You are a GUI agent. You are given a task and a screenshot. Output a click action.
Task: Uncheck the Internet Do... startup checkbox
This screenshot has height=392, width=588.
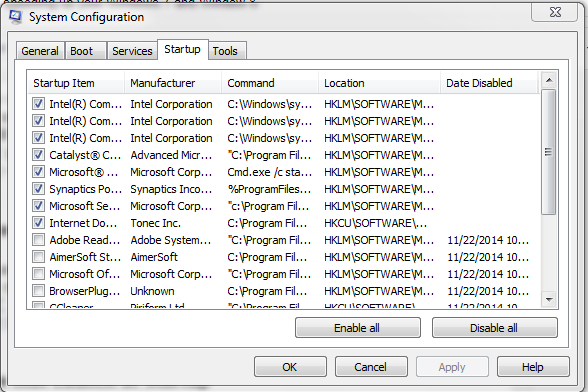click(38, 223)
